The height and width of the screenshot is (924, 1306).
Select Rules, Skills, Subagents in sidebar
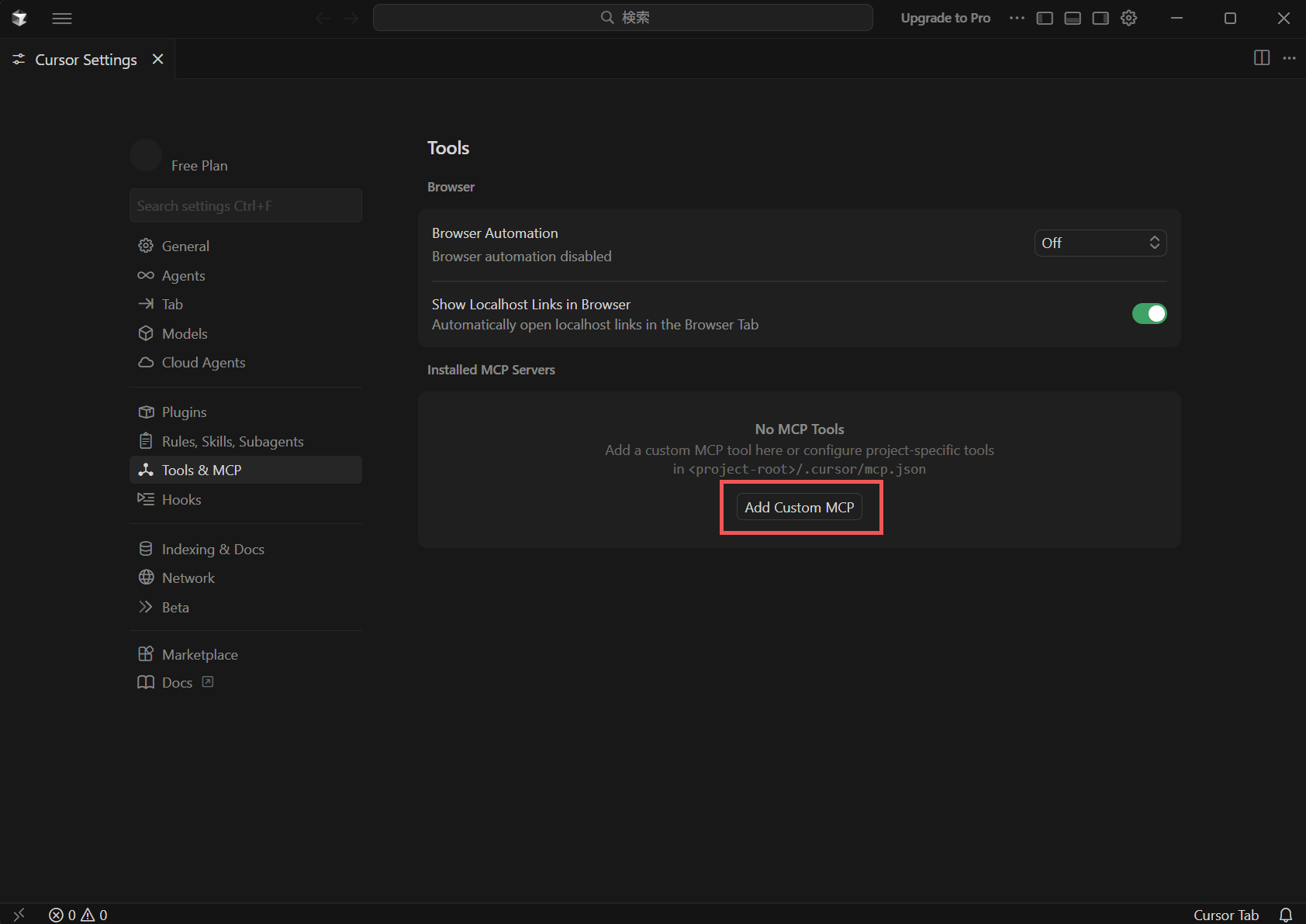tap(232, 442)
